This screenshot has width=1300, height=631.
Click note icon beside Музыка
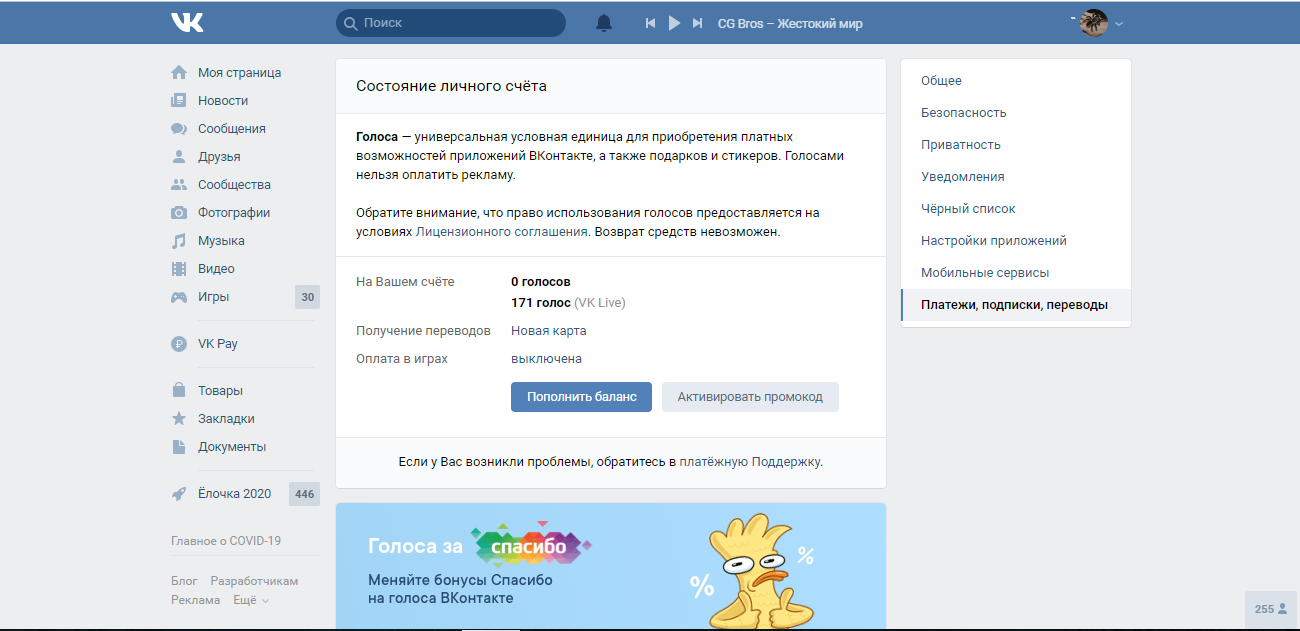click(179, 240)
